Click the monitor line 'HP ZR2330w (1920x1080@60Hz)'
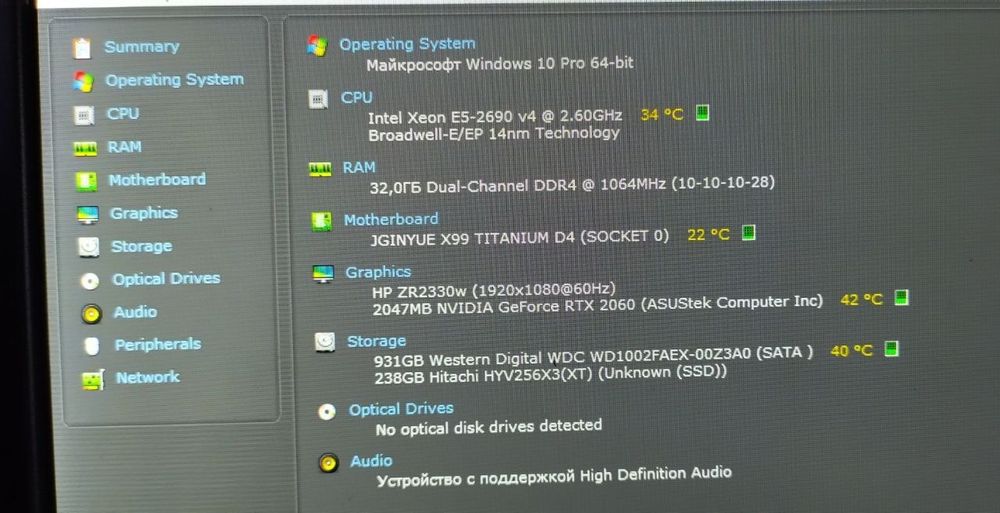This screenshot has width=1000, height=513. pyautogui.click(x=494, y=291)
